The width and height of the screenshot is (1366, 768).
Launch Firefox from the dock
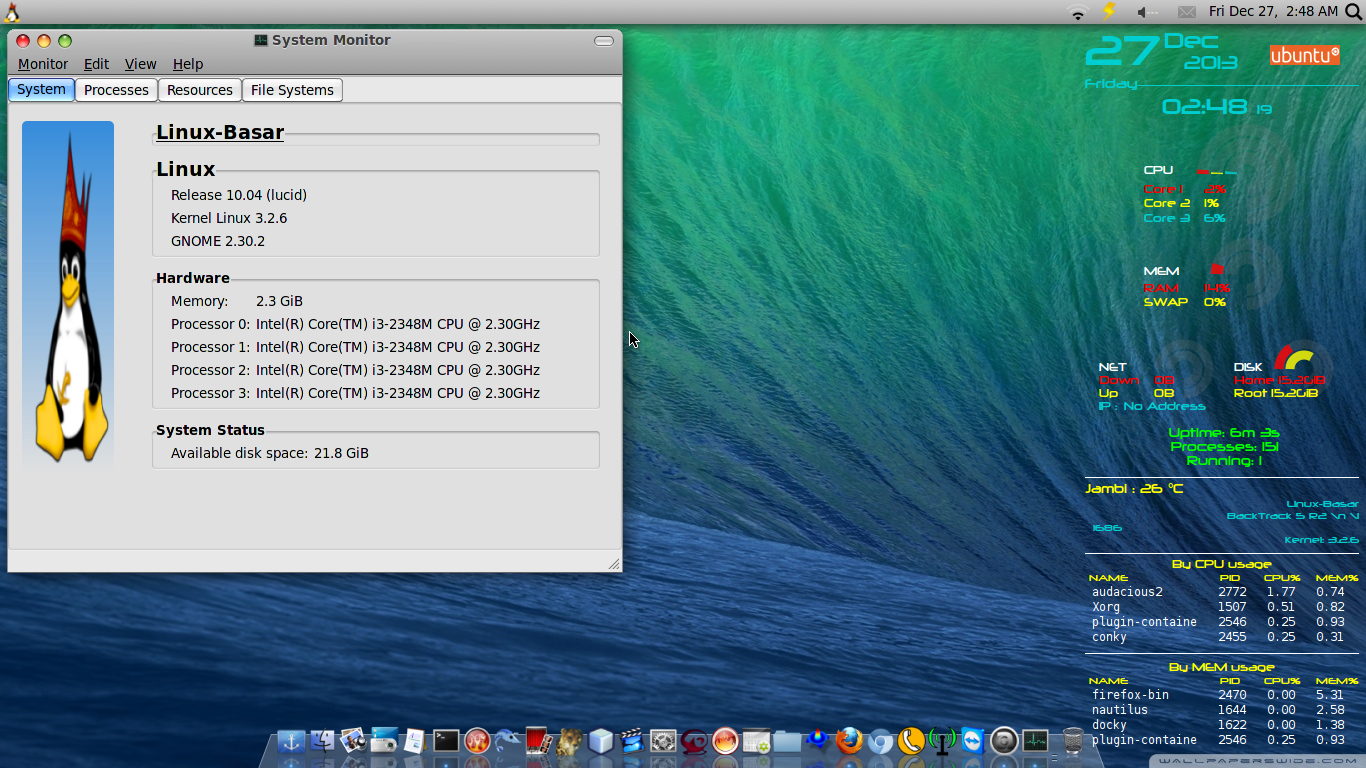(849, 741)
